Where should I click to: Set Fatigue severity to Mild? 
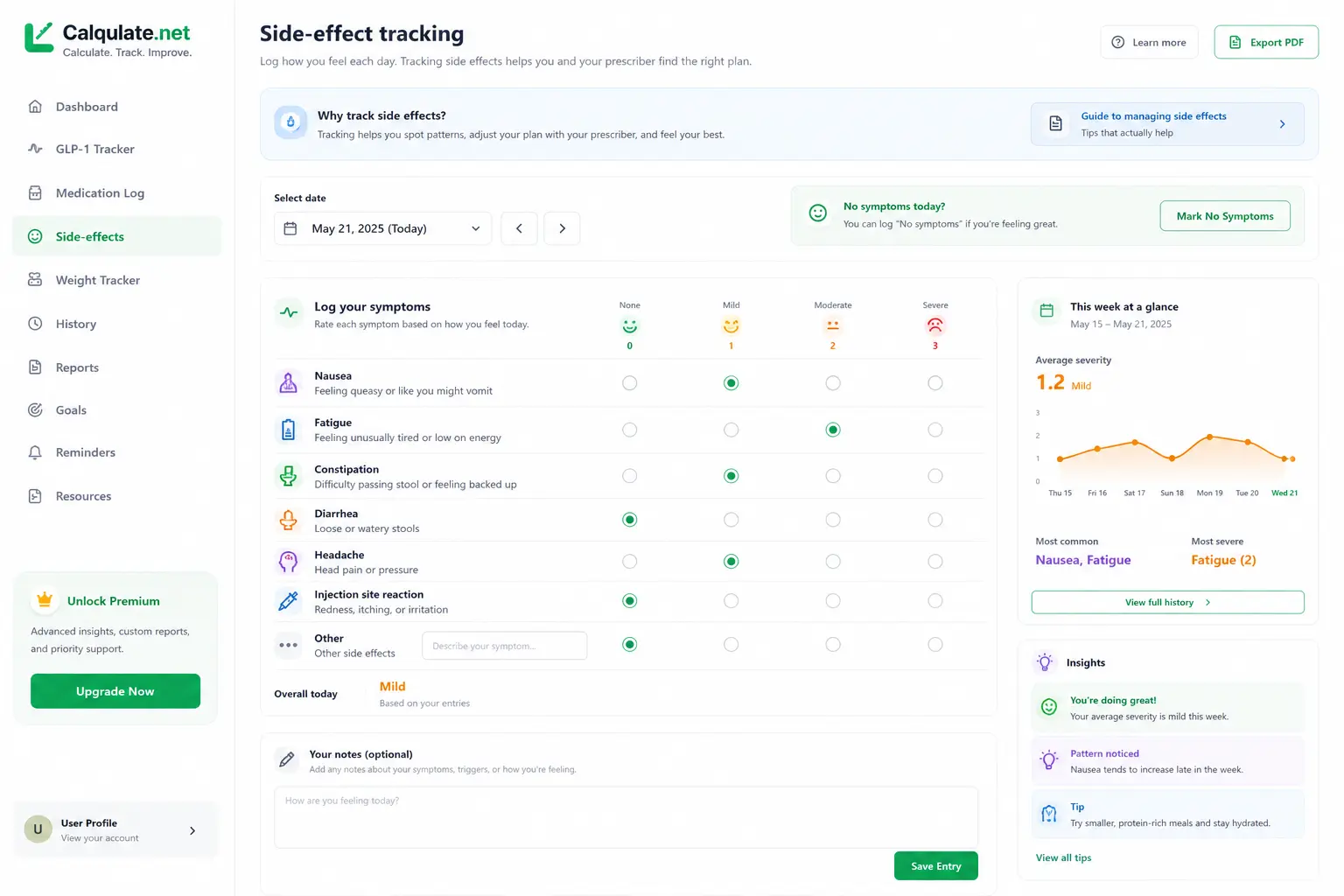(731, 430)
